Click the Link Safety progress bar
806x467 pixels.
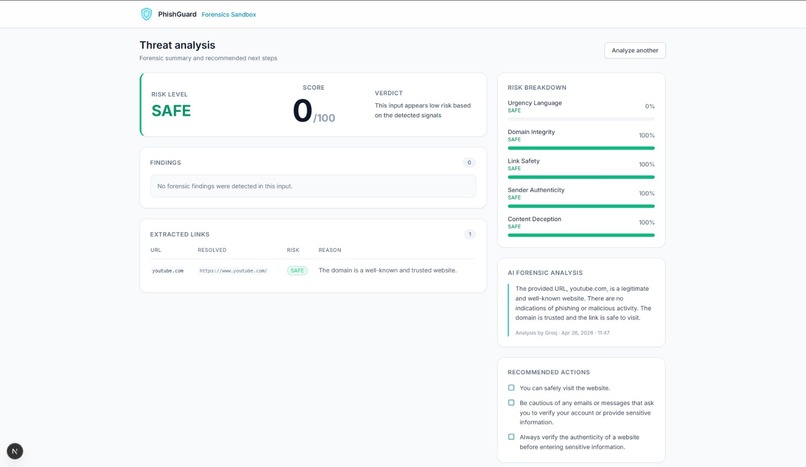click(x=581, y=177)
